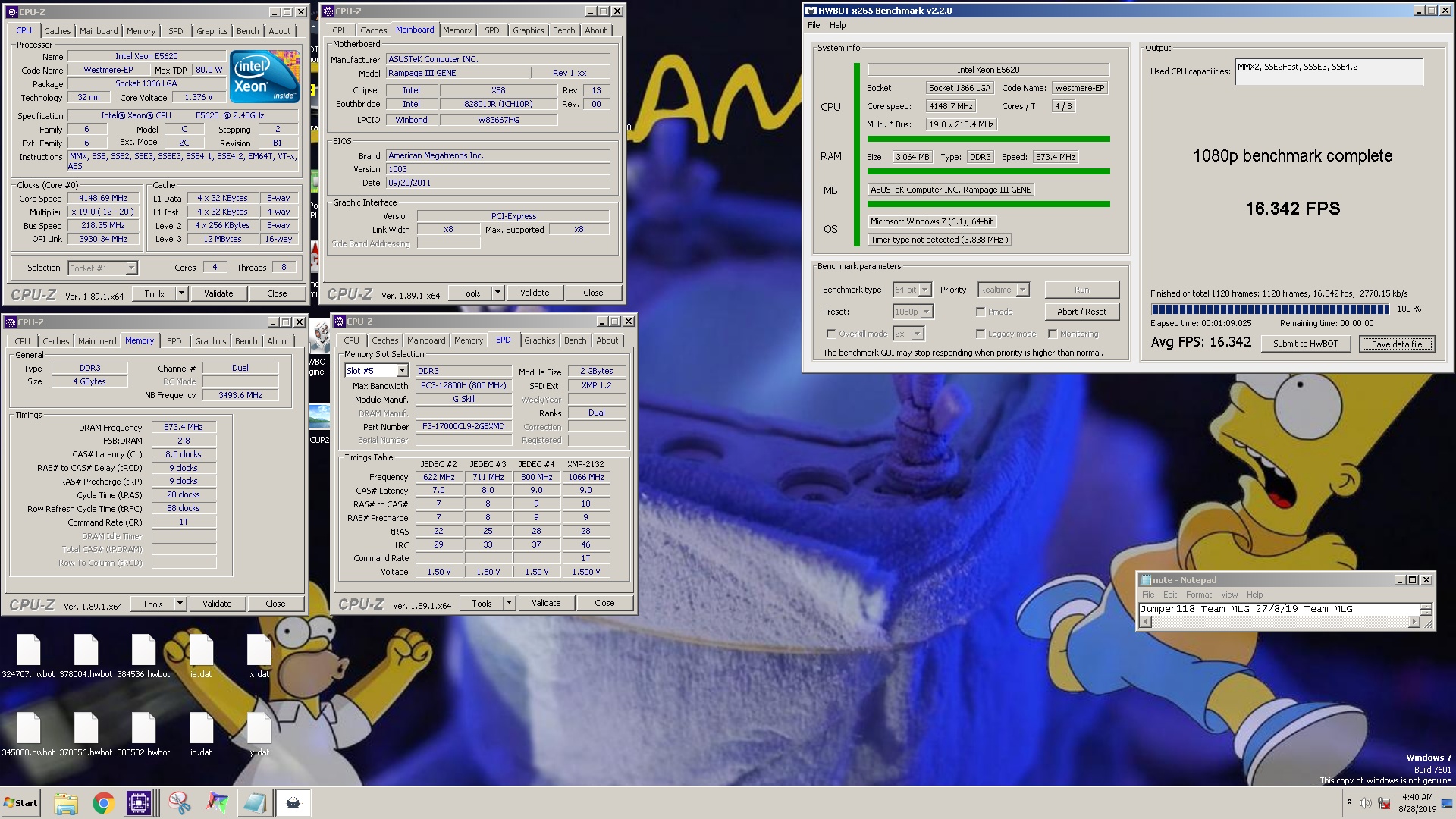Select the HWBOT x265 benchmark taskbar icon
The image size is (1456, 819).
(x=293, y=803)
